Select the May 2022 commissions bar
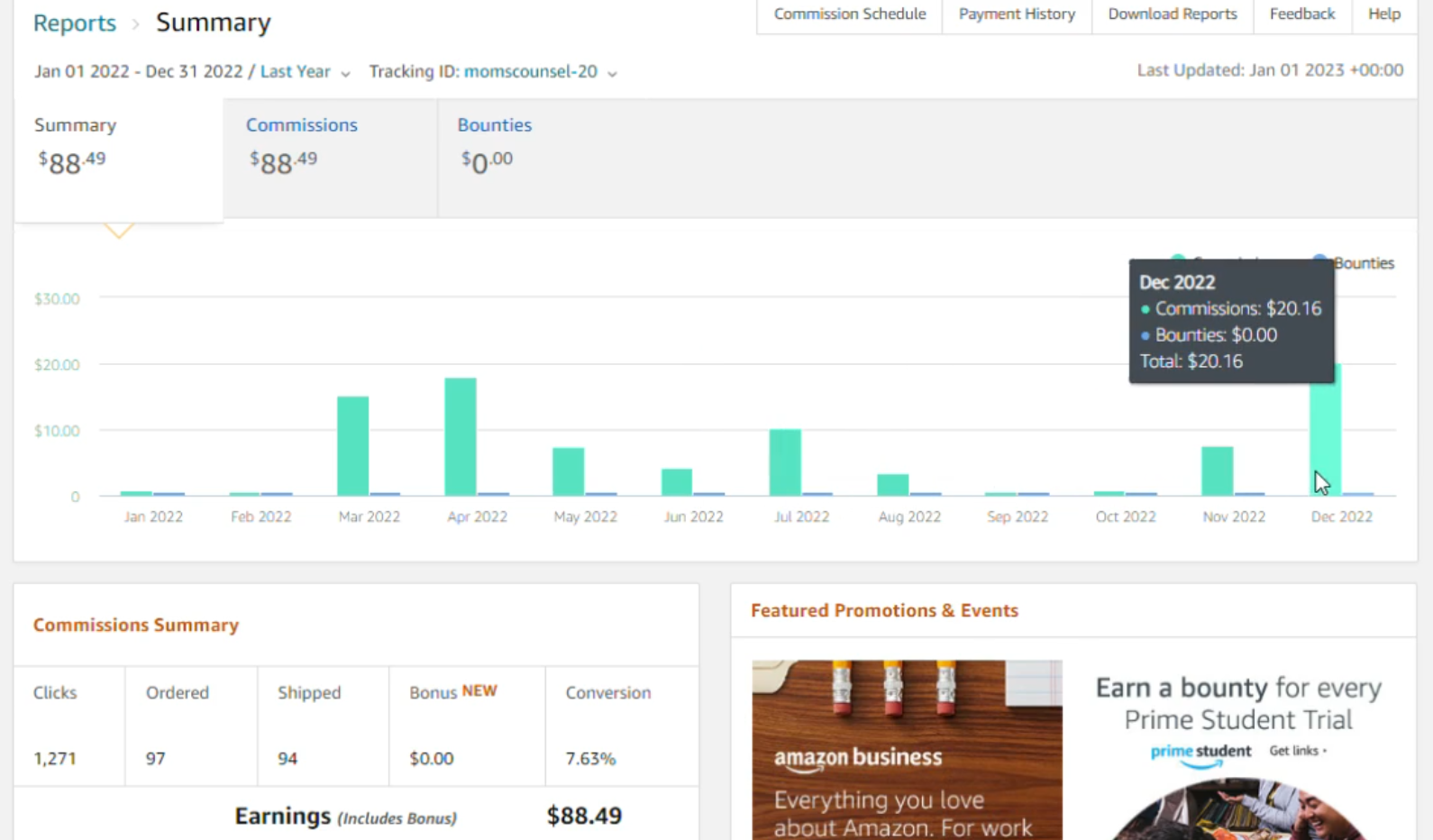The image size is (1433, 840). pos(569,471)
